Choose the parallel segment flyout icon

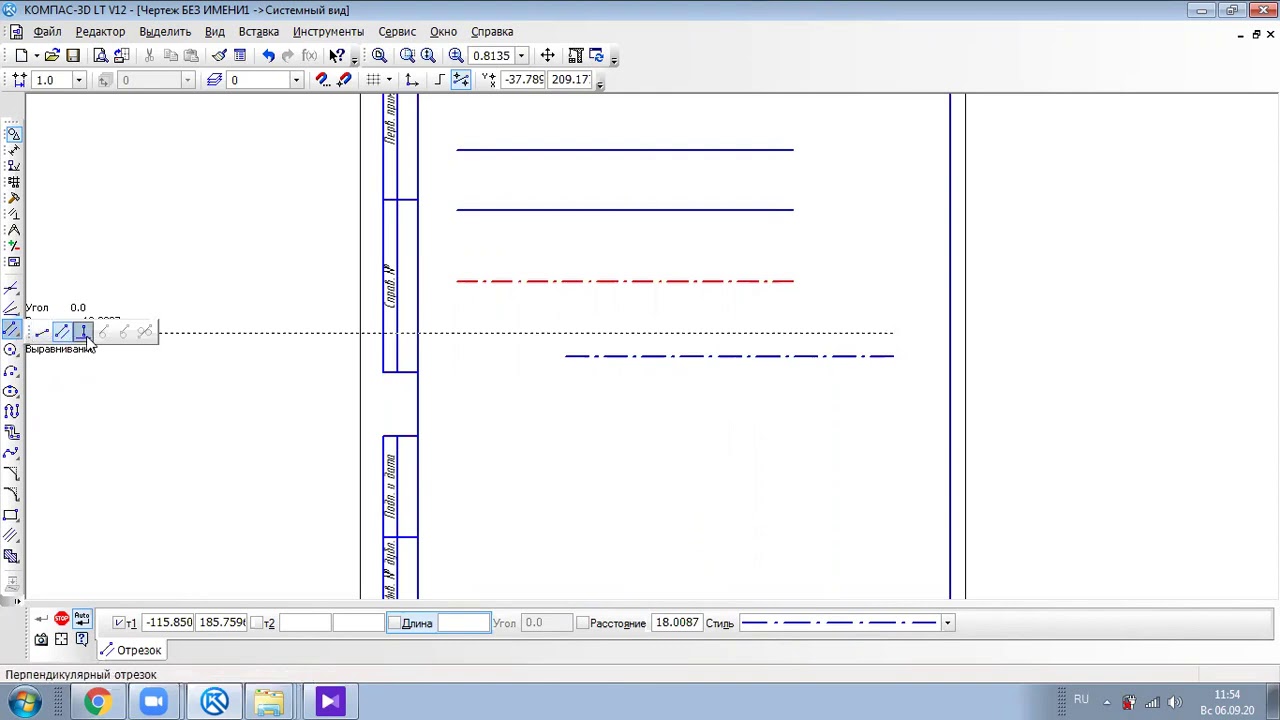coord(62,331)
